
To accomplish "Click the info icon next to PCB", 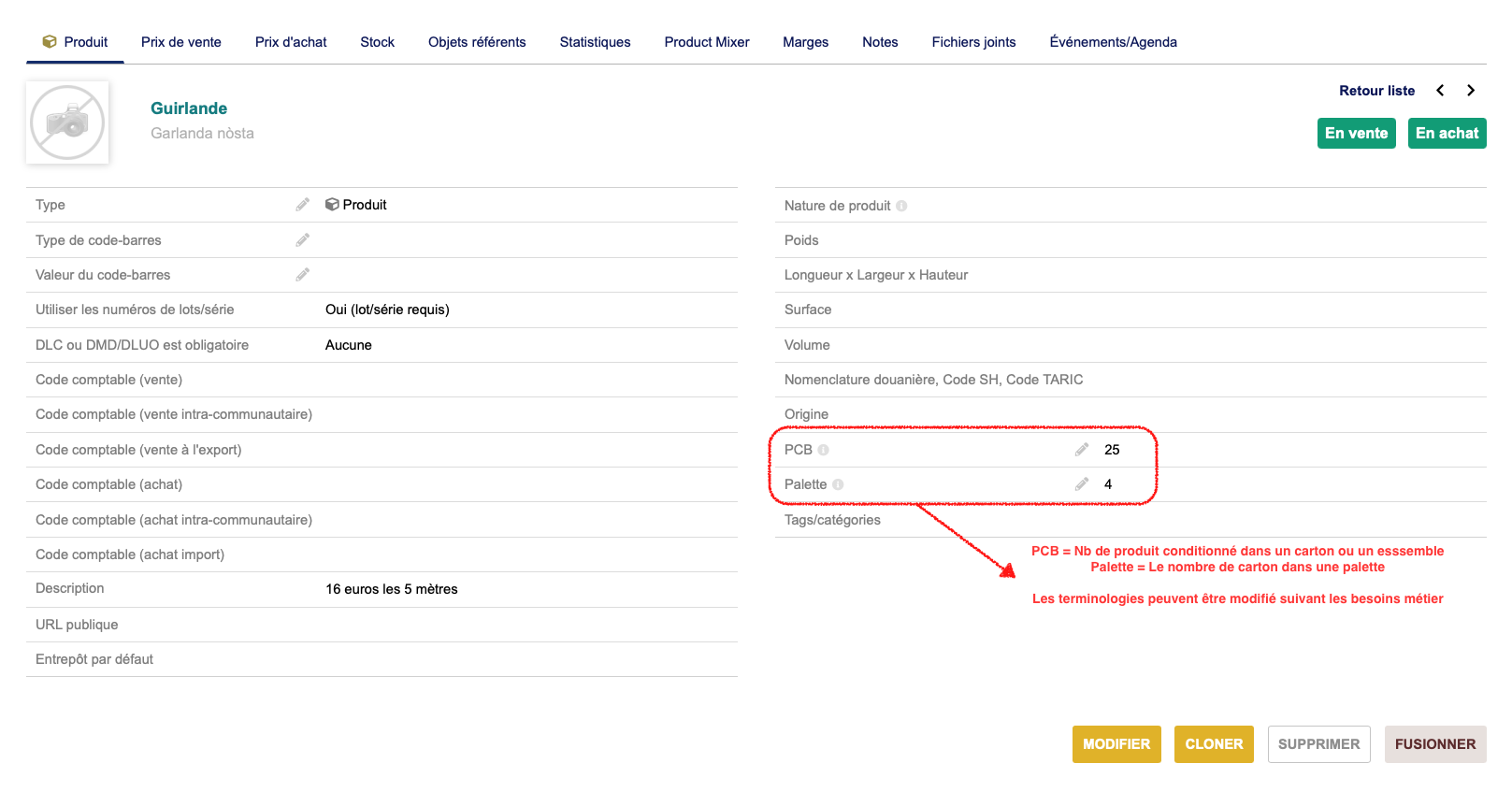I will click(x=824, y=450).
